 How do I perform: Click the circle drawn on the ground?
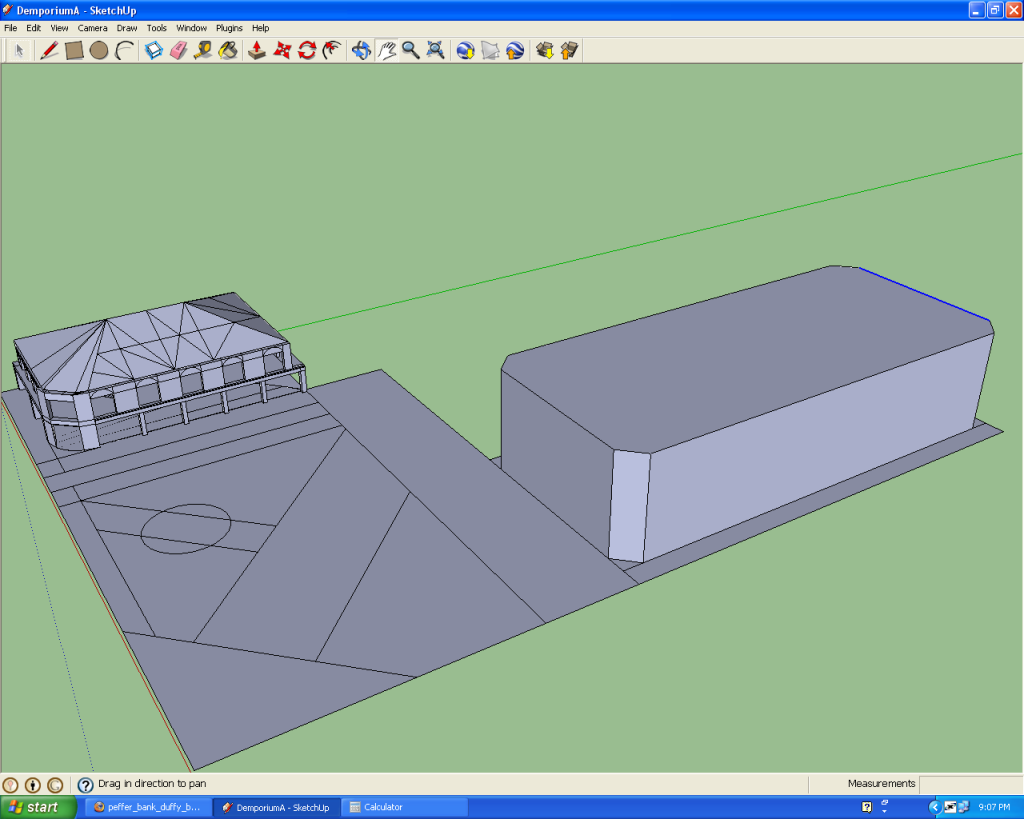pos(185,528)
